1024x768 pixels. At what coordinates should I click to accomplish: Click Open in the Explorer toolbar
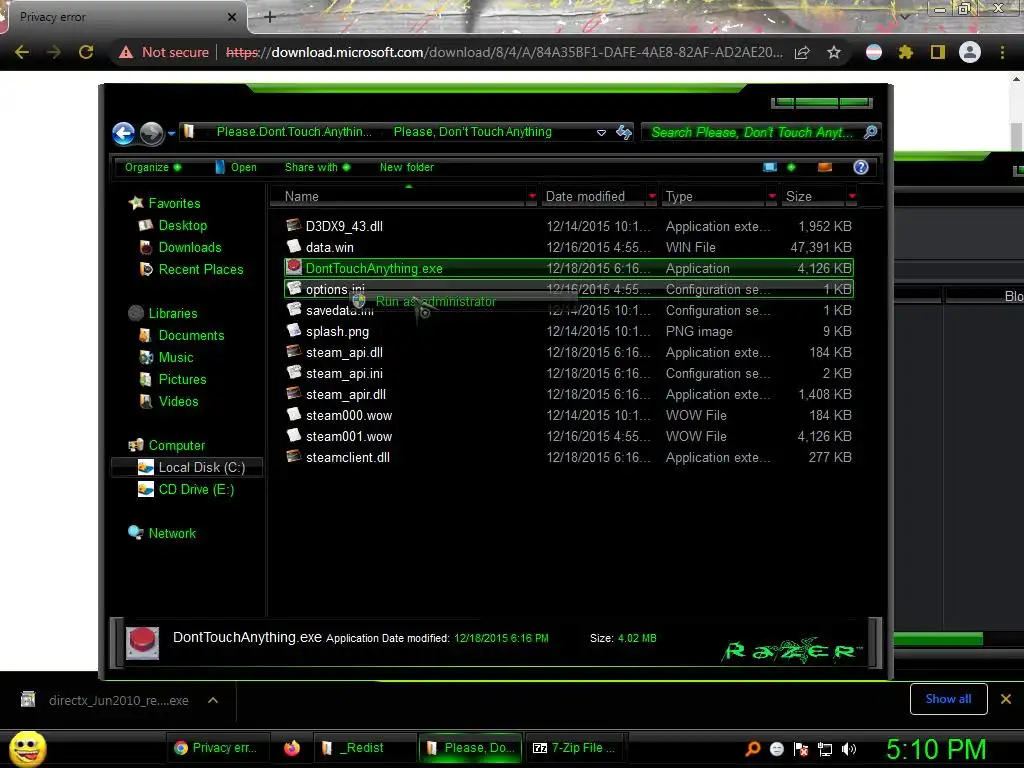pyautogui.click(x=236, y=167)
